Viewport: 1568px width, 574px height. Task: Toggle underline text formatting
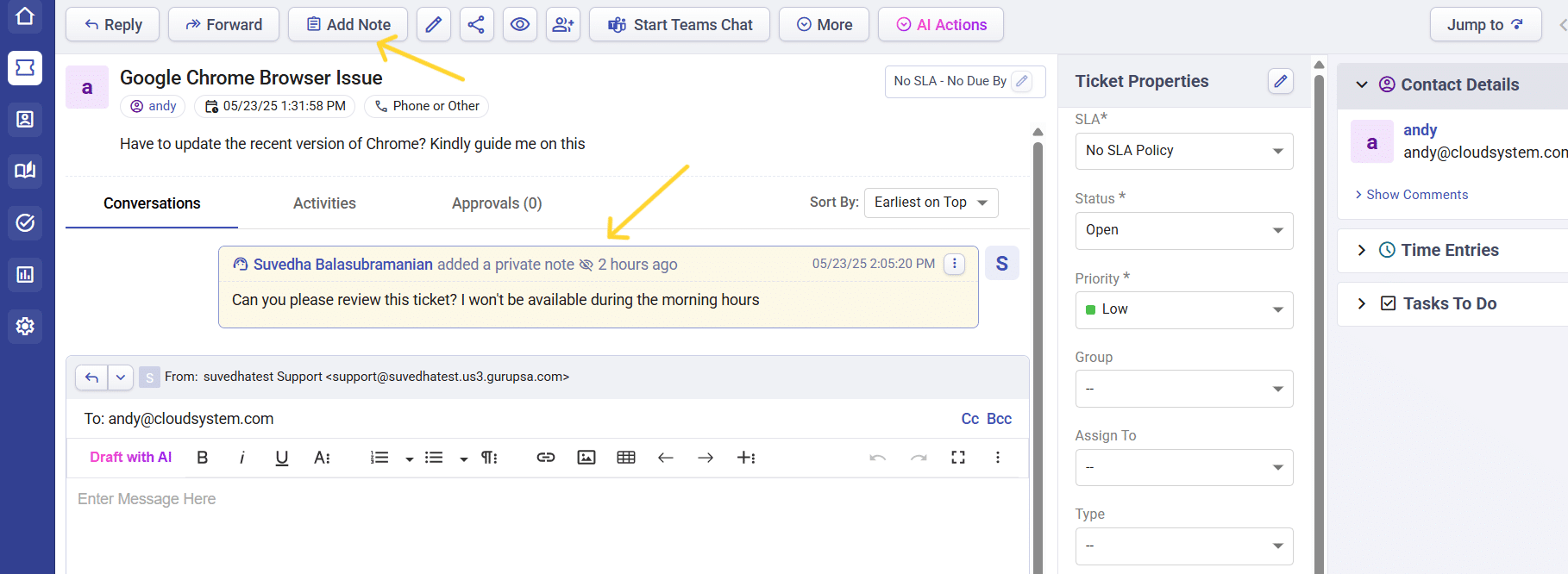[x=281, y=458]
